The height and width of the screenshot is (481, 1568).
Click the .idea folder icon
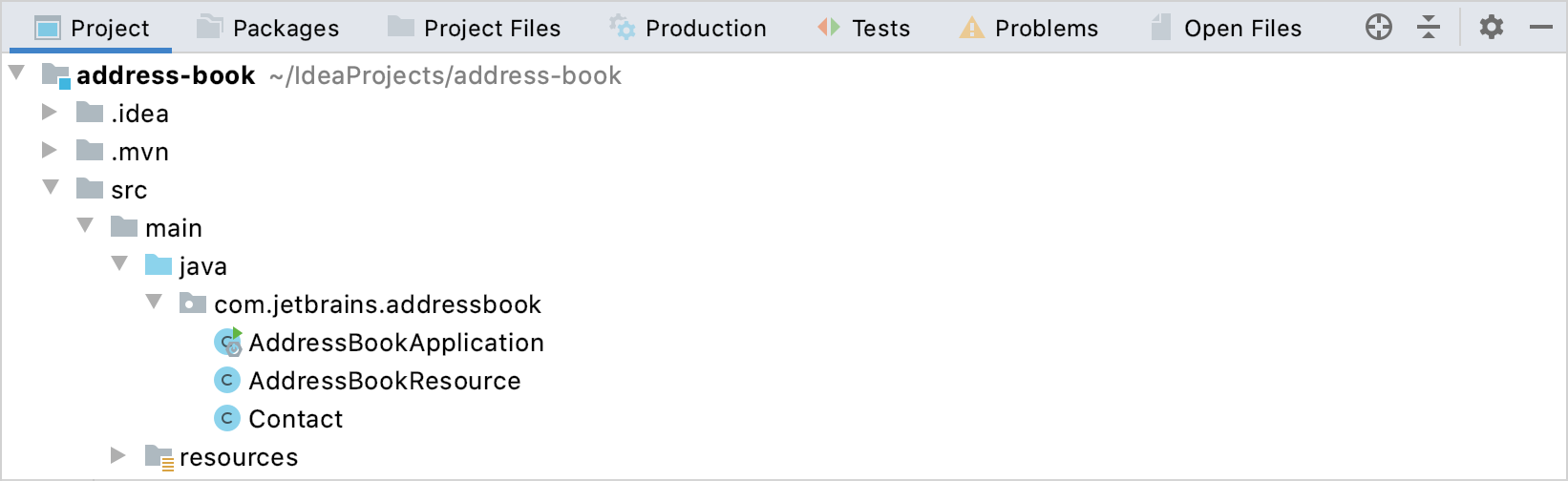[x=90, y=113]
